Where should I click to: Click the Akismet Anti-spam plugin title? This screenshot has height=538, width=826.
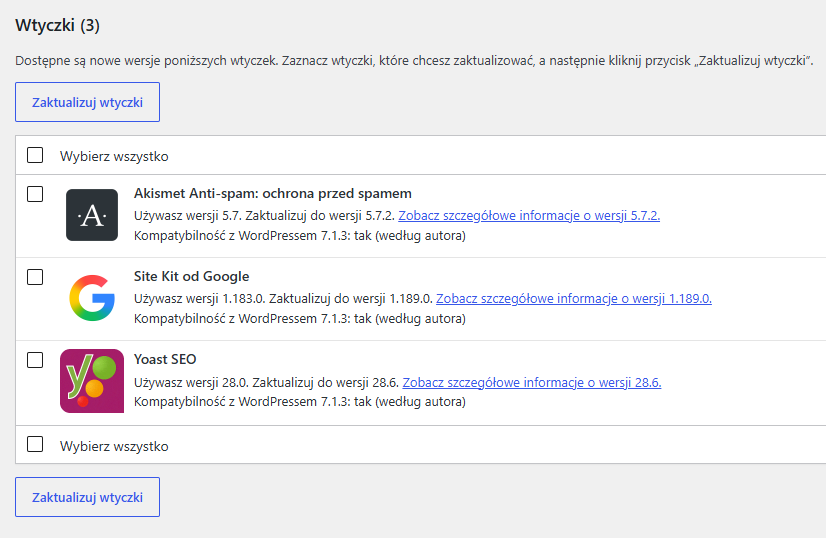(273, 193)
